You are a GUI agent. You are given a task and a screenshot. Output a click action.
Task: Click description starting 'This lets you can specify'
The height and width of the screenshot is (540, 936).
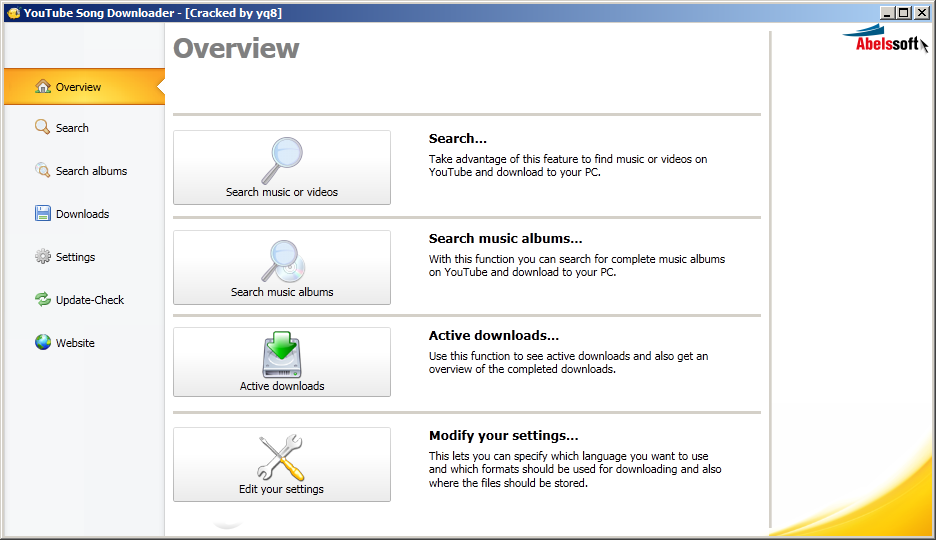(575, 470)
